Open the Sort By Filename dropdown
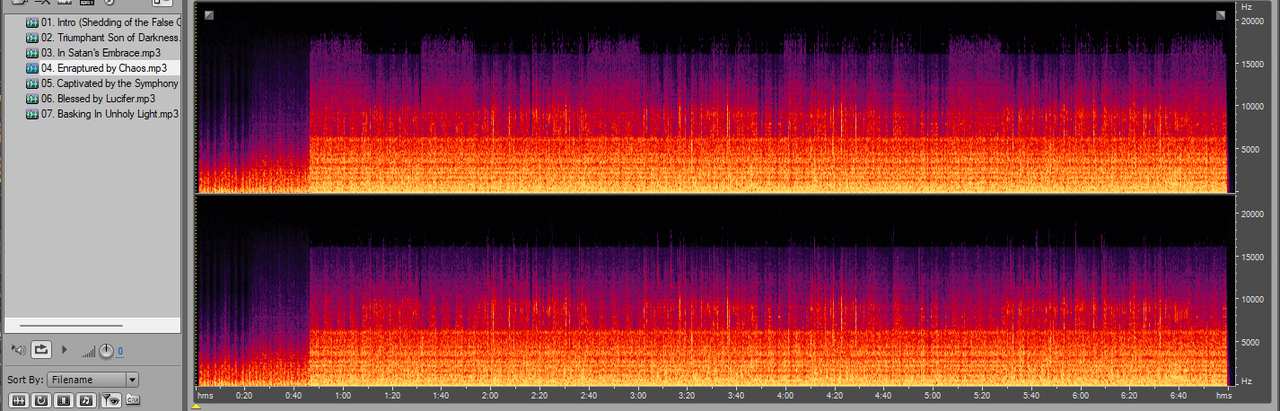Screen dimensions: 1280x411 tap(92, 380)
